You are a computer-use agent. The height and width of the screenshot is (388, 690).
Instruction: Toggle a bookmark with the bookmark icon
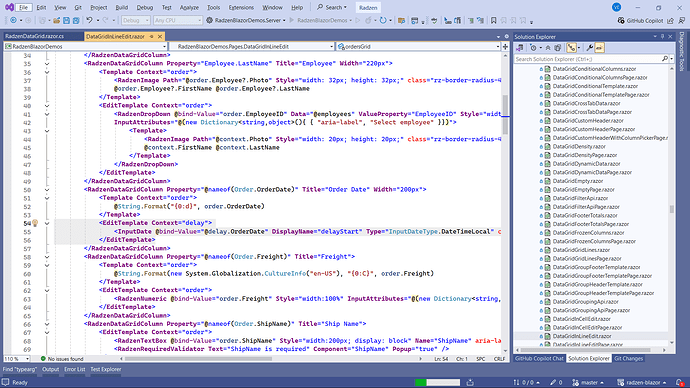494,20
